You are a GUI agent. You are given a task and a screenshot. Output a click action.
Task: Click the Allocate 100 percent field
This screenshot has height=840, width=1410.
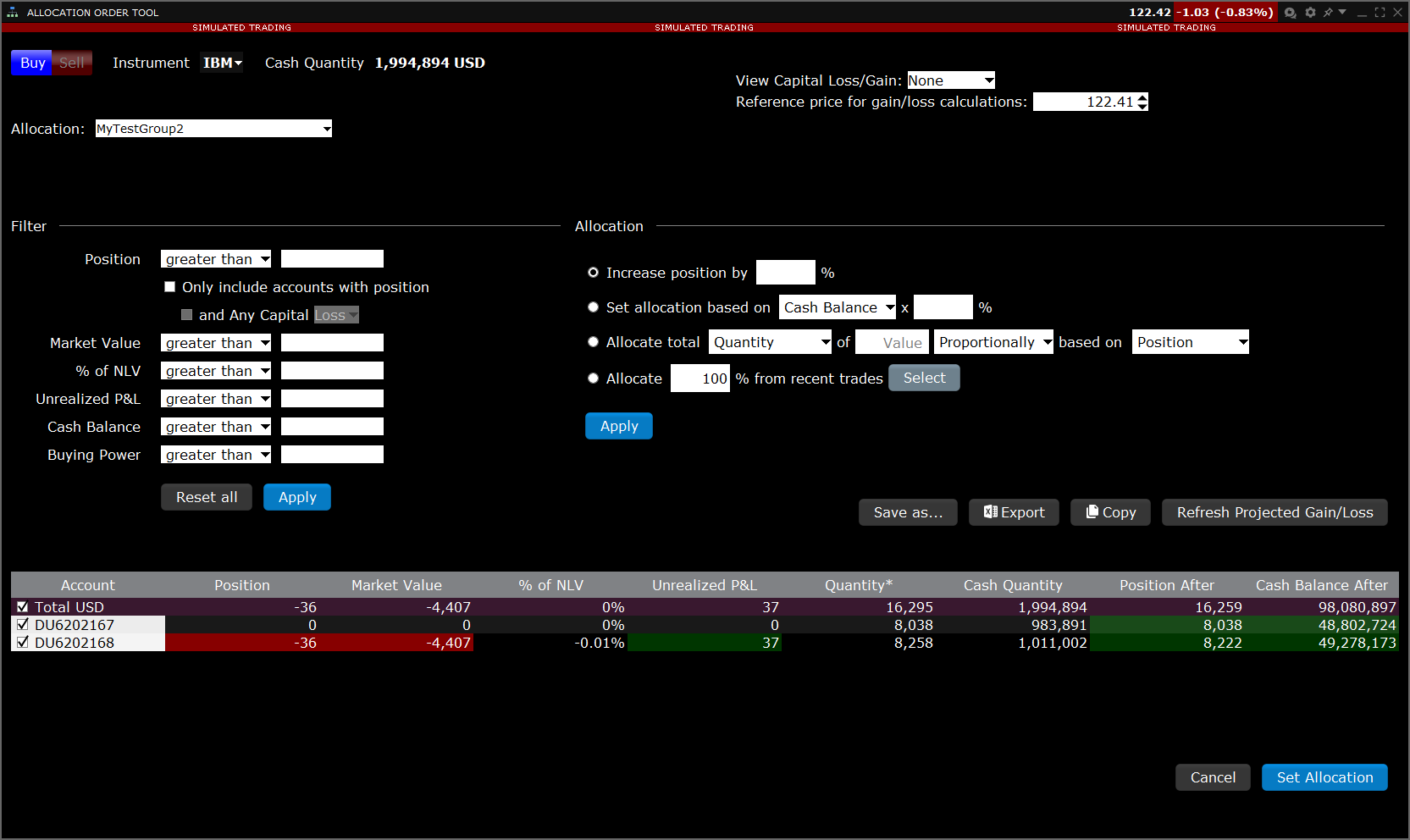700,379
